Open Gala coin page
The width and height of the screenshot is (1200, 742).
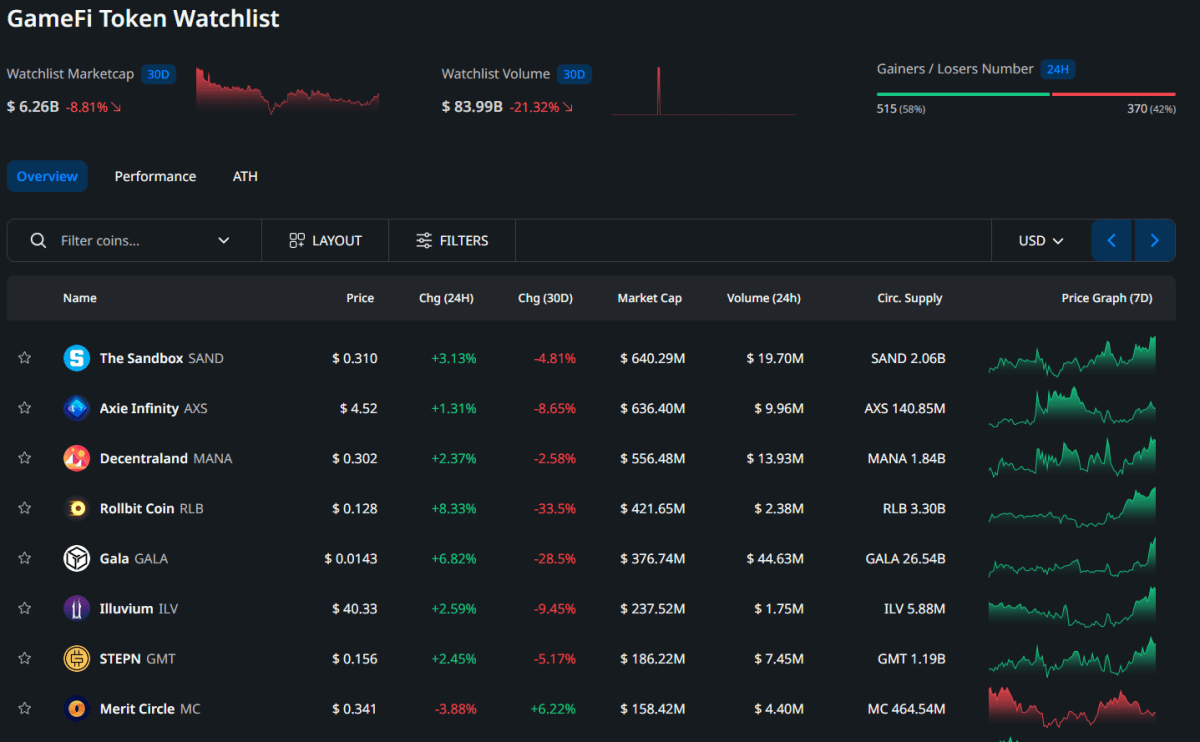tap(114, 558)
